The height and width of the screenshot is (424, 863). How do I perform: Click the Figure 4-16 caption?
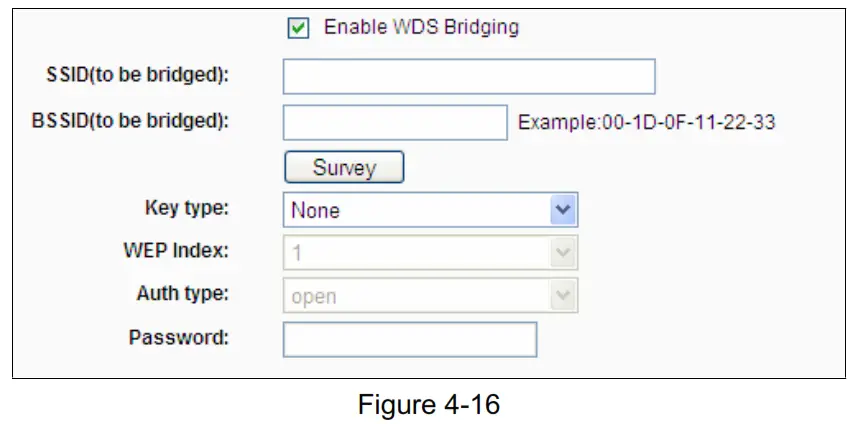(429, 405)
